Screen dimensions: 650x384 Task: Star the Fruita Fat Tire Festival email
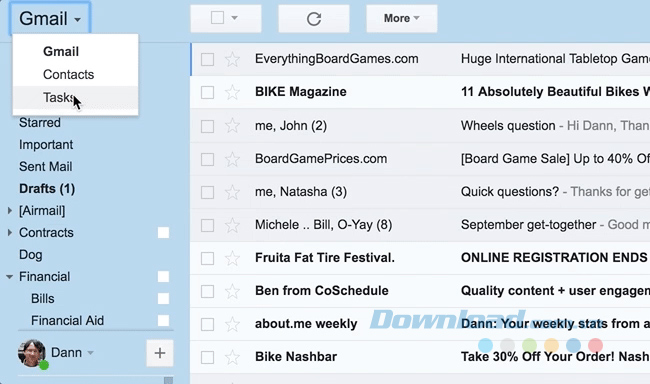click(232, 258)
